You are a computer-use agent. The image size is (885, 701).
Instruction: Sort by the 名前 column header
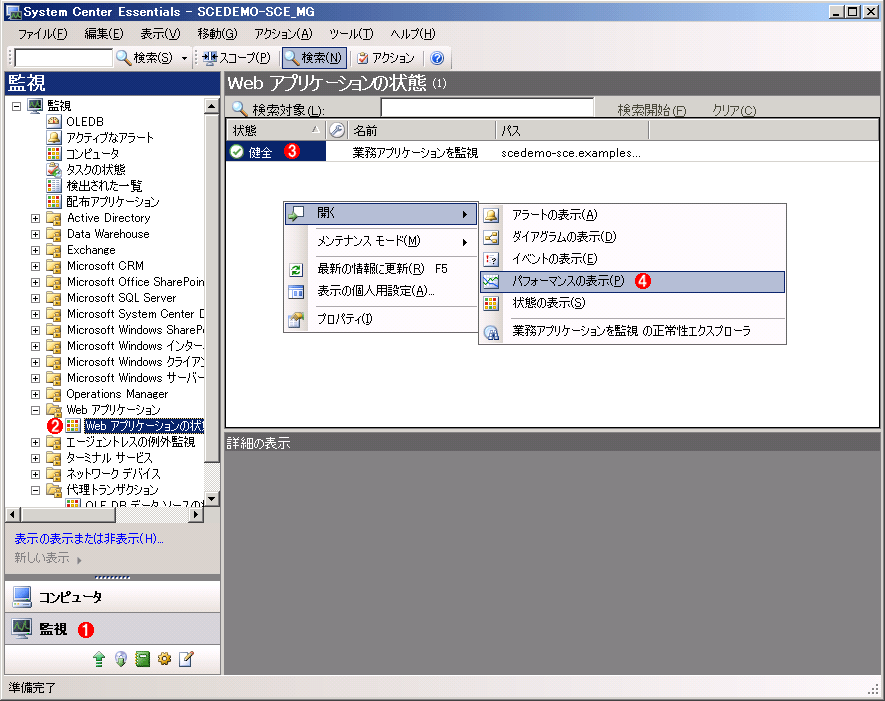[x=422, y=130]
